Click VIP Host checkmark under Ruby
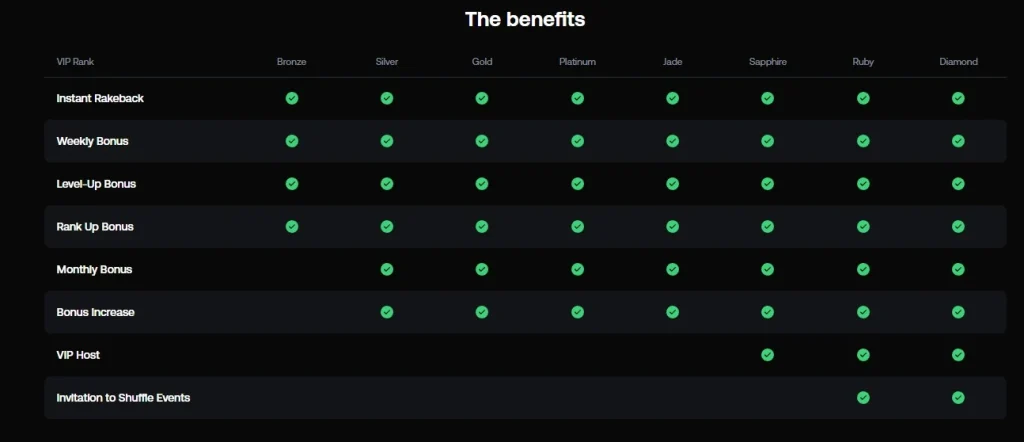Viewport: 1024px width, 442px height. click(x=863, y=355)
